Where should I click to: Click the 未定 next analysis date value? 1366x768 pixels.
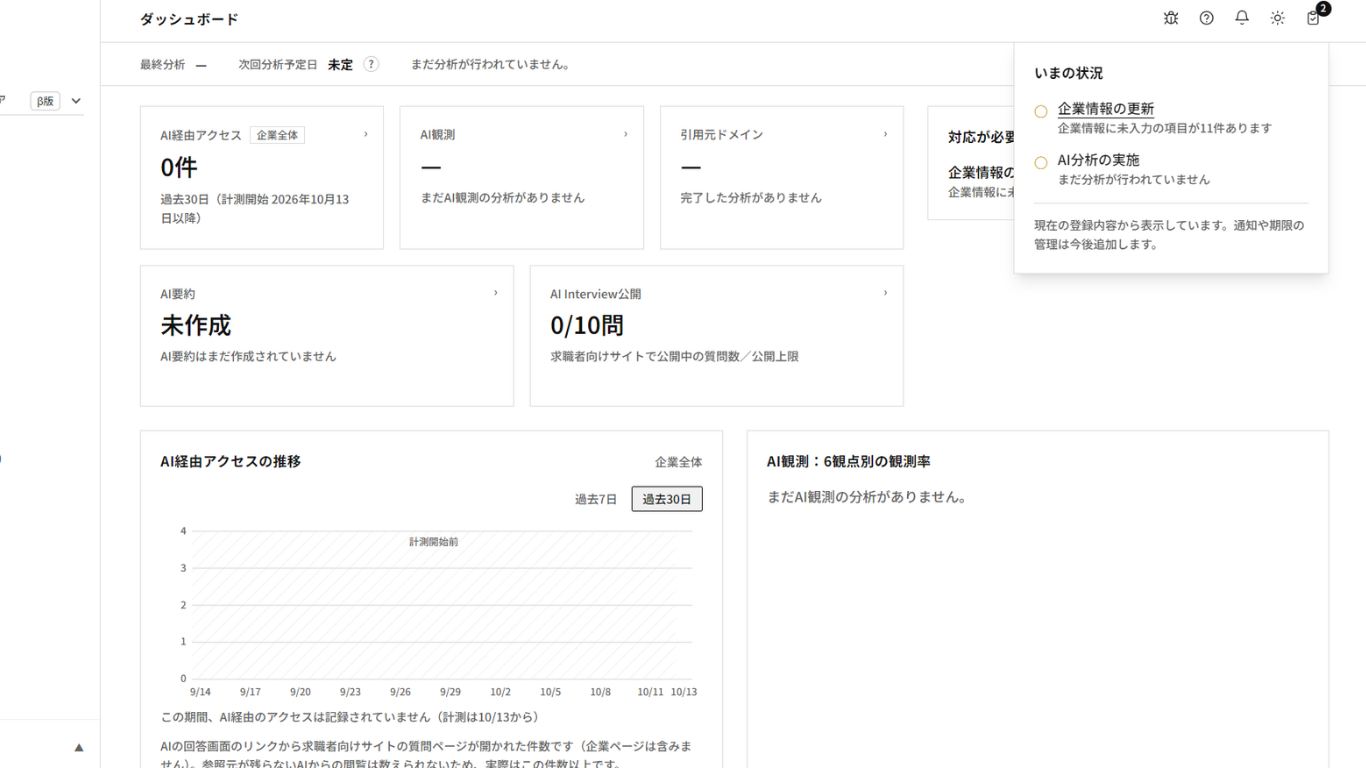[340, 64]
